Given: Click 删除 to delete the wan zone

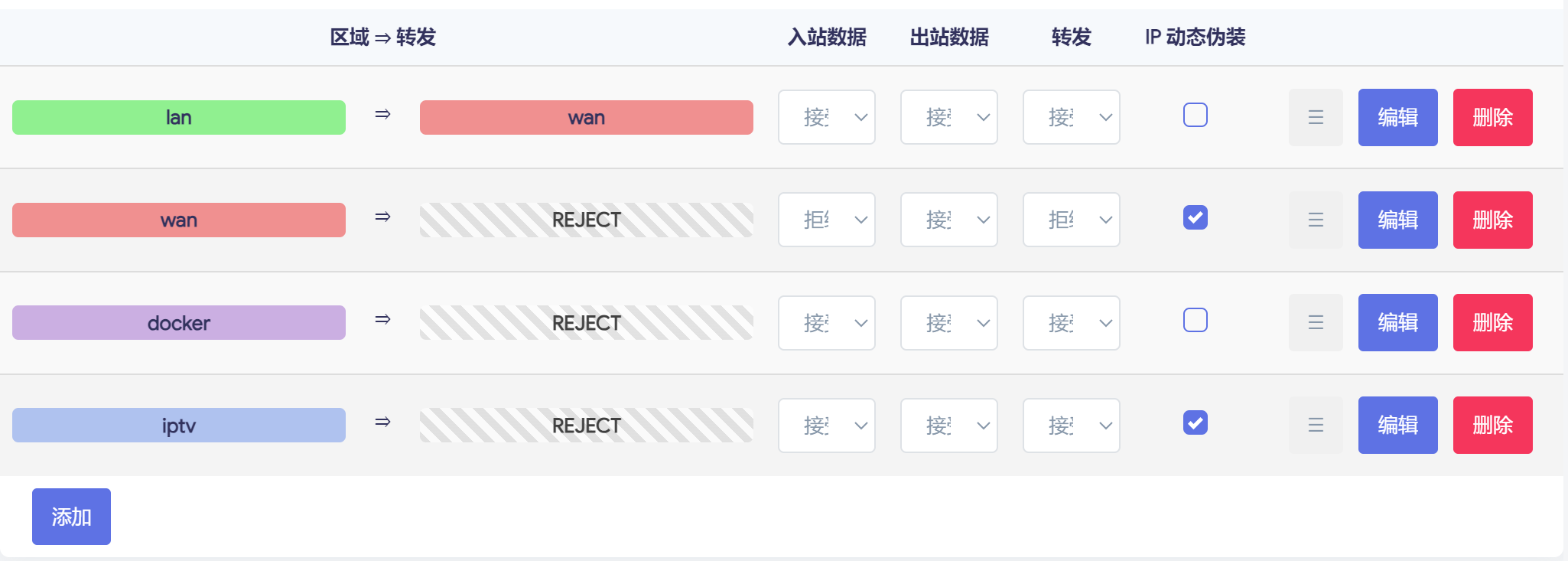Looking at the screenshot, I should (1492, 220).
